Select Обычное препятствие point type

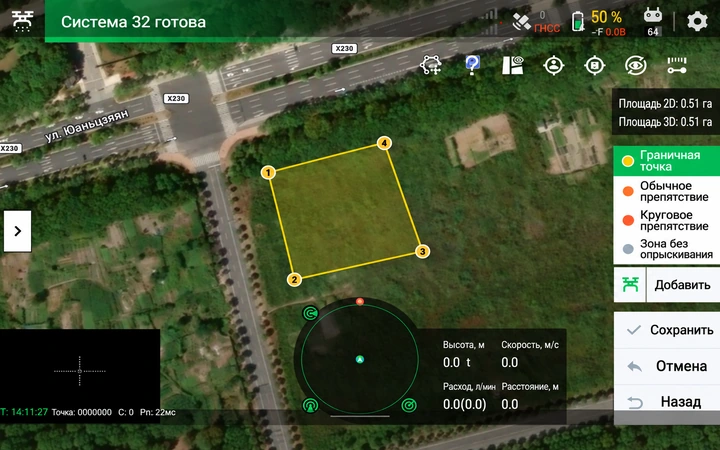click(666, 191)
